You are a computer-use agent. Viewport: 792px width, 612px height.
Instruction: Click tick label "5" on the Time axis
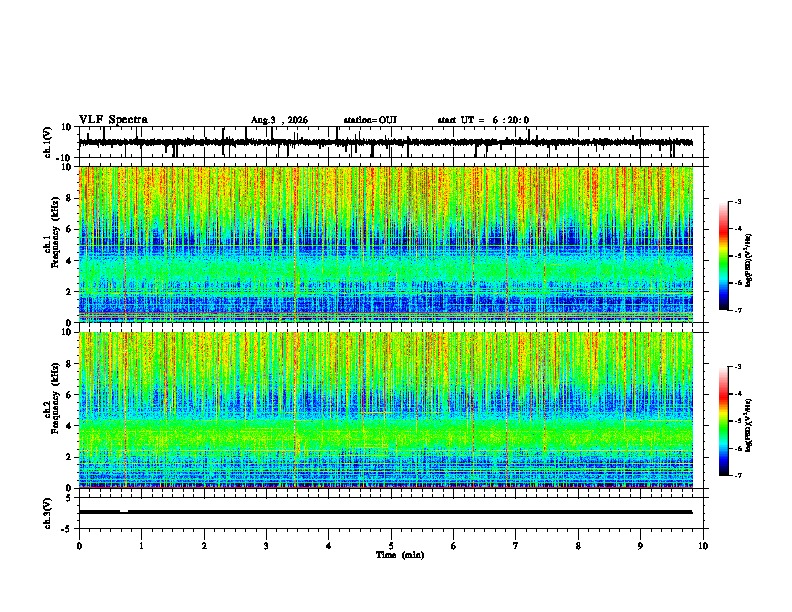391,546
